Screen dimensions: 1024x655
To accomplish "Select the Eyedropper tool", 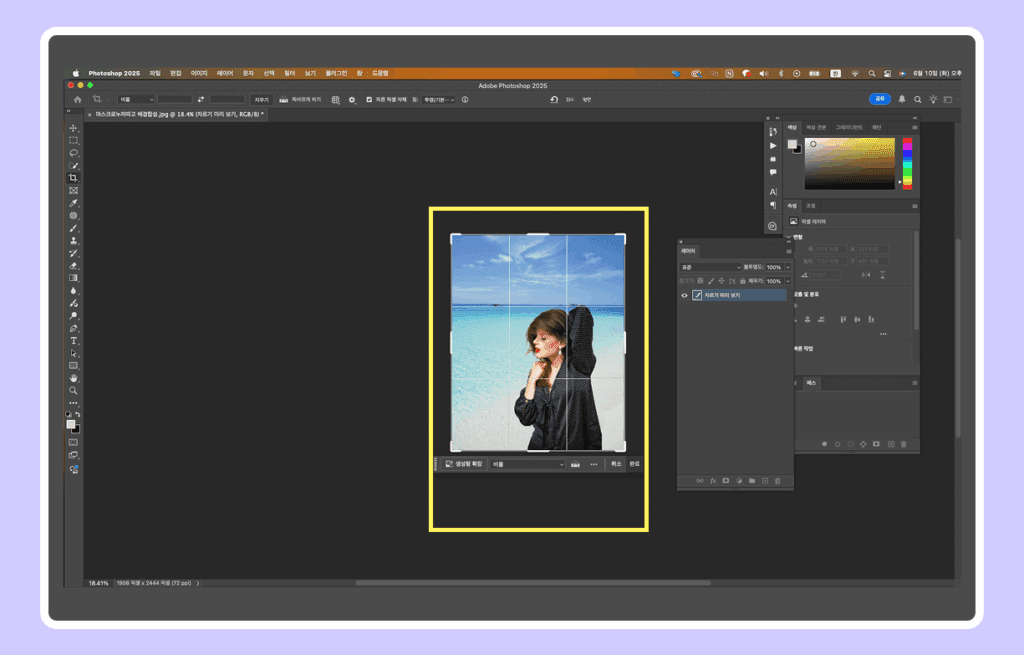I will [73, 203].
